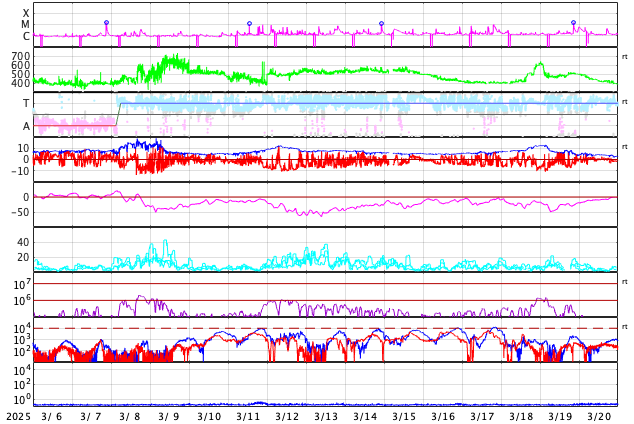Click the A sector polarity label
The image size is (634, 424).
click(x=26, y=127)
